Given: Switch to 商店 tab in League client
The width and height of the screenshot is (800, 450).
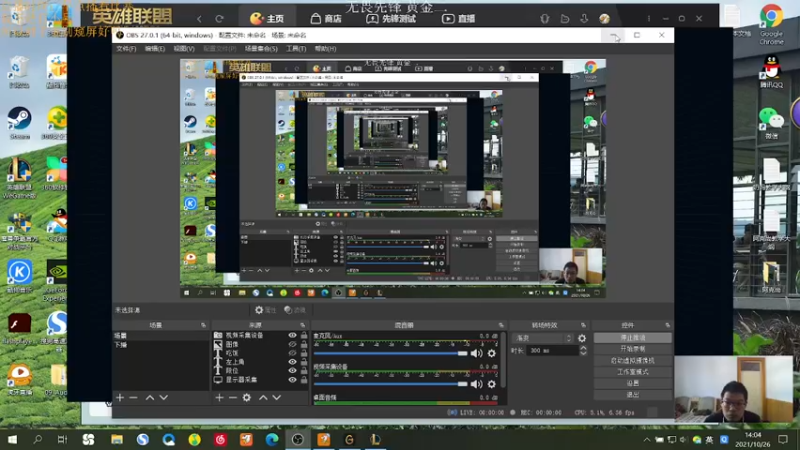Looking at the screenshot, I should (327, 19).
